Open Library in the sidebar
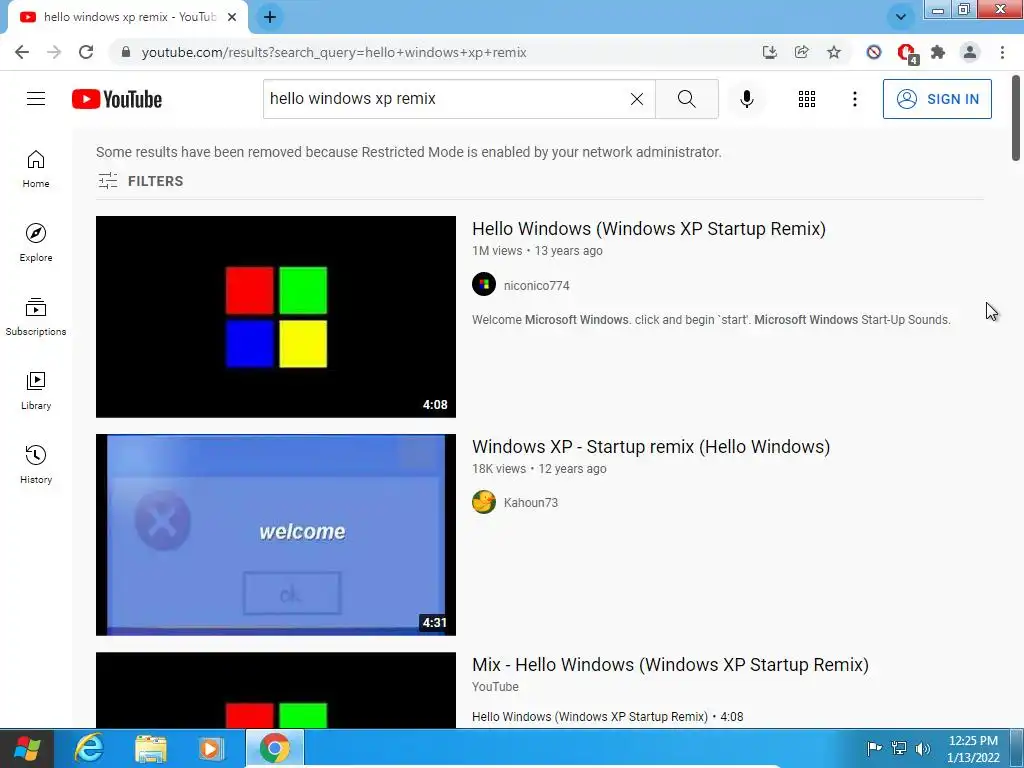This screenshot has height=768, width=1024. (36, 391)
